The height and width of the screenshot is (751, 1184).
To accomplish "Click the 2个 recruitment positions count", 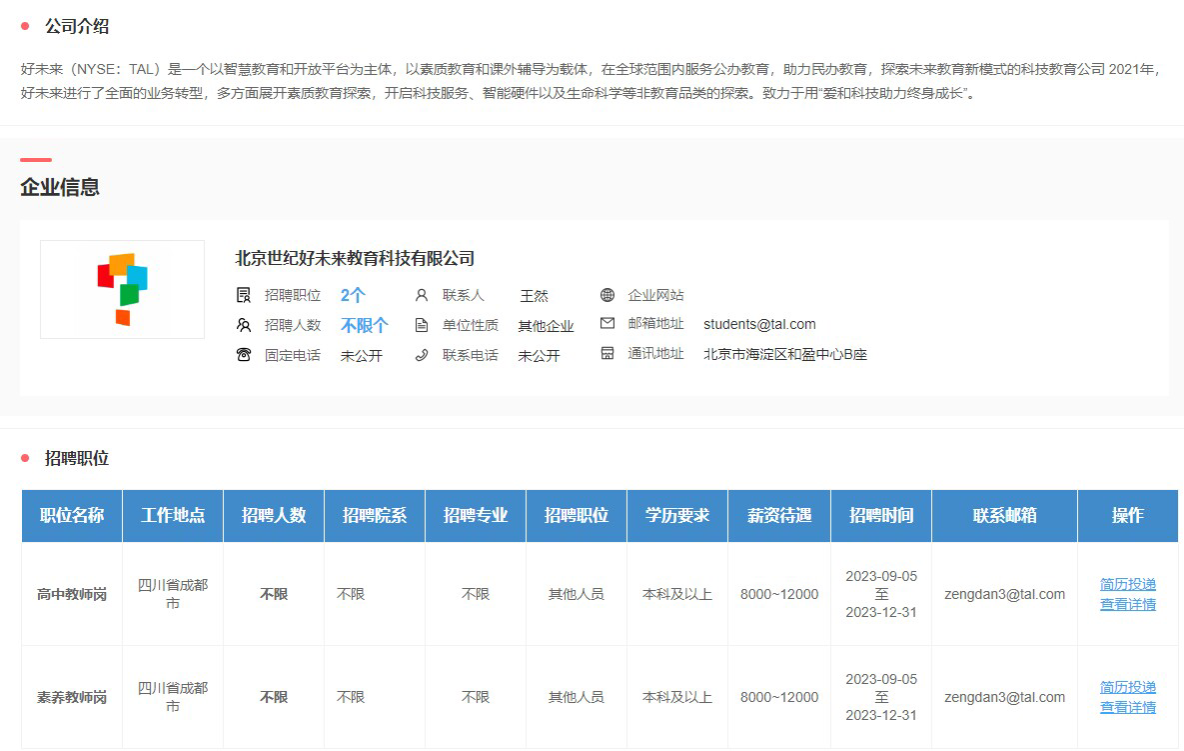I will (353, 295).
